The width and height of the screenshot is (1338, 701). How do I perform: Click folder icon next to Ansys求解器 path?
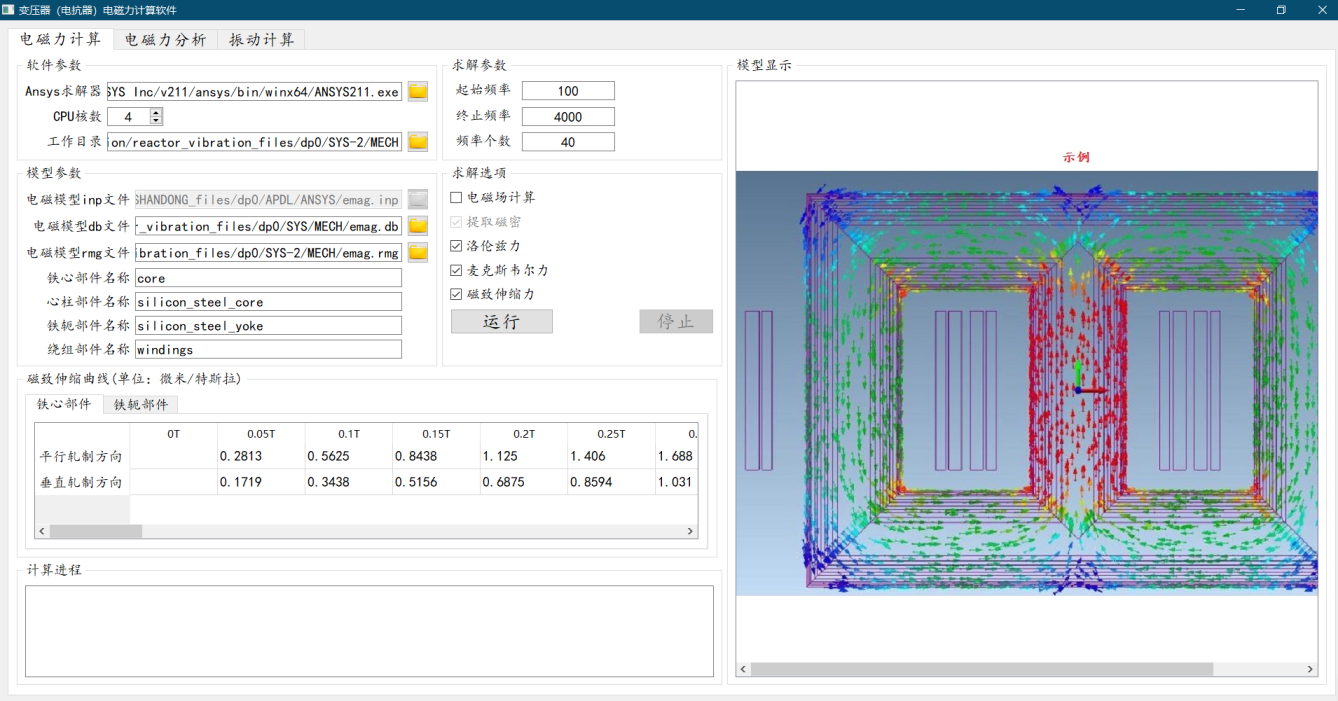(x=417, y=92)
